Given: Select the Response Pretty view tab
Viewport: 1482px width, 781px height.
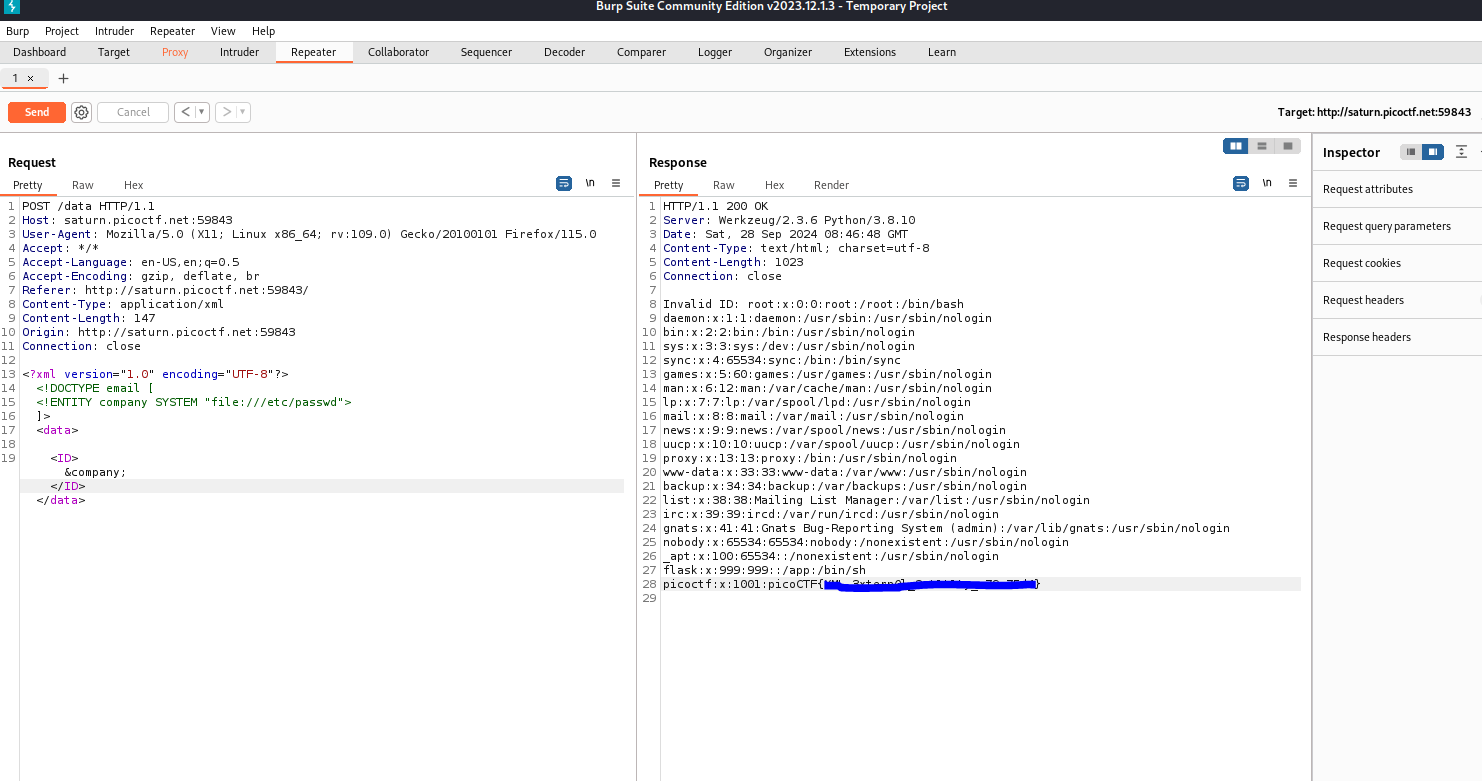Looking at the screenshot, I should coord(669,185).
